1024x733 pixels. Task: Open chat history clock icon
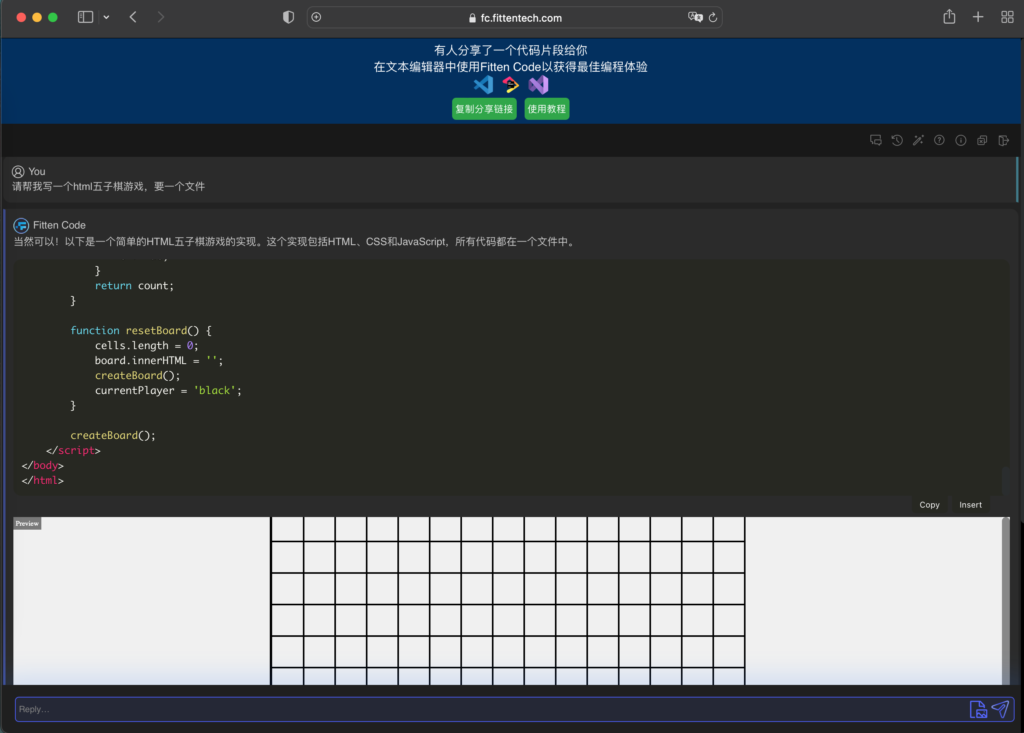tap(897, 141)
